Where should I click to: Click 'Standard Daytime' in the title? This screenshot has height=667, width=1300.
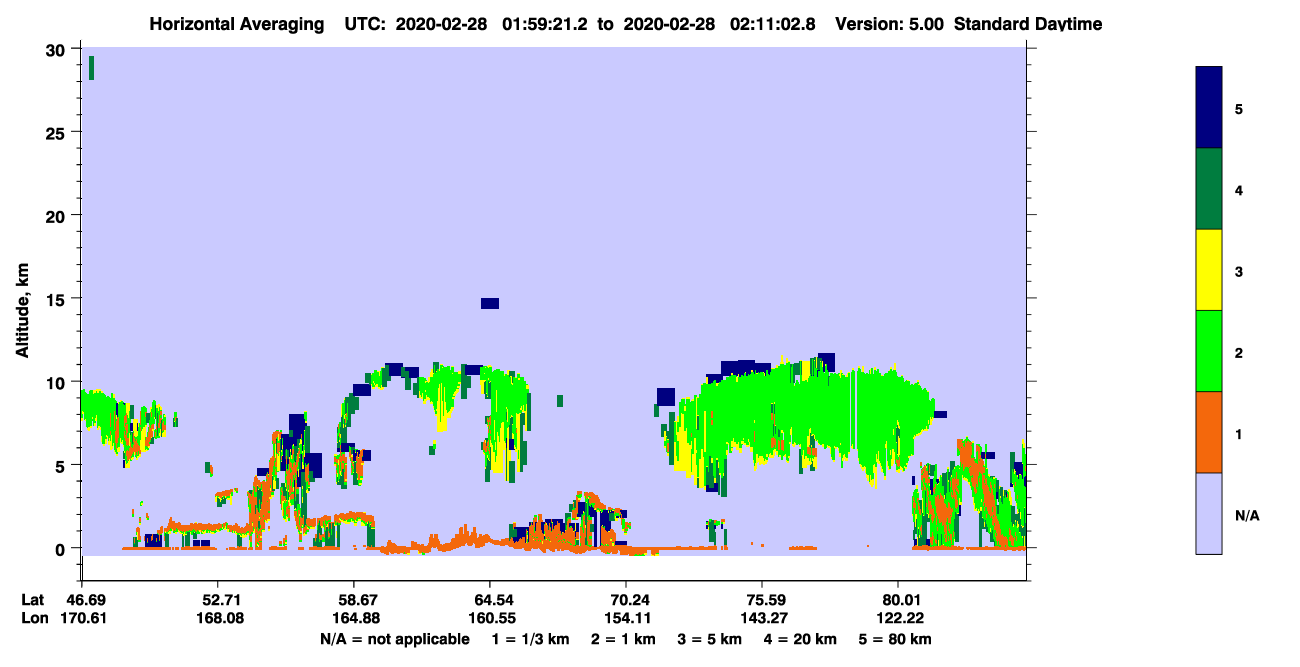click(1027, 23)
